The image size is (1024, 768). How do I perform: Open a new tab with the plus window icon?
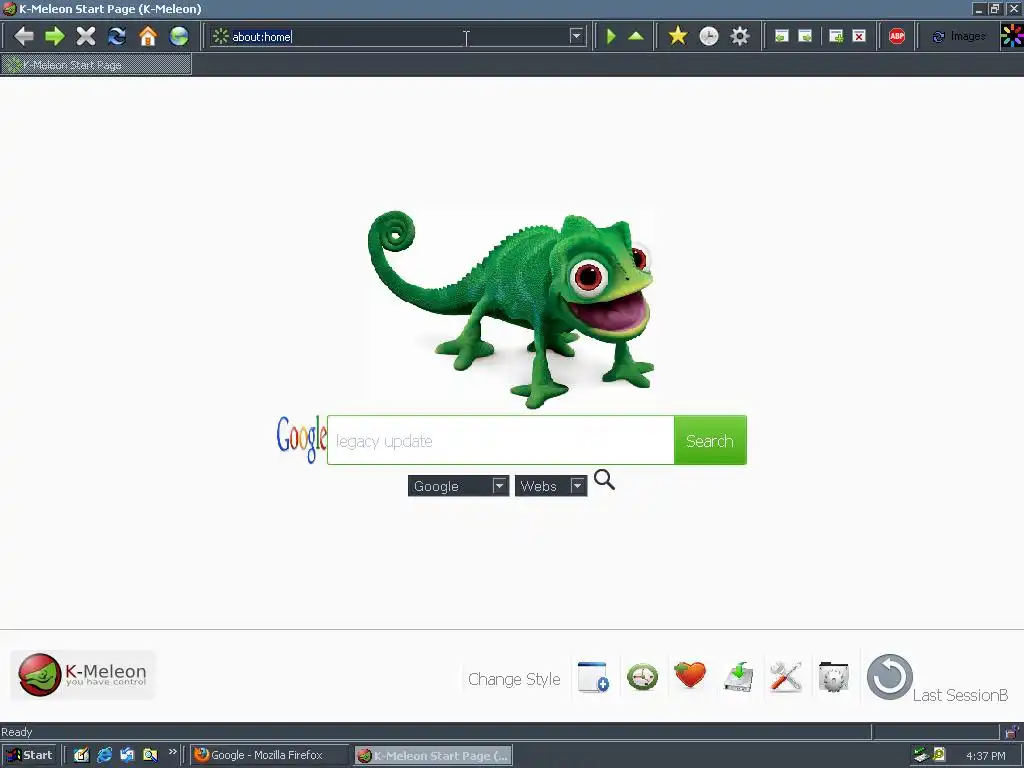[836, 37]
